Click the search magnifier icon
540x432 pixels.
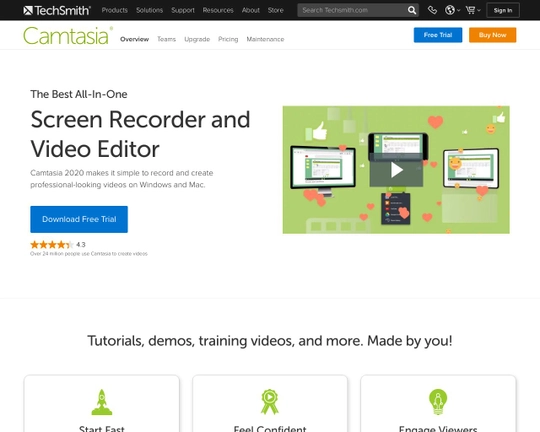[x=412, y=10]
